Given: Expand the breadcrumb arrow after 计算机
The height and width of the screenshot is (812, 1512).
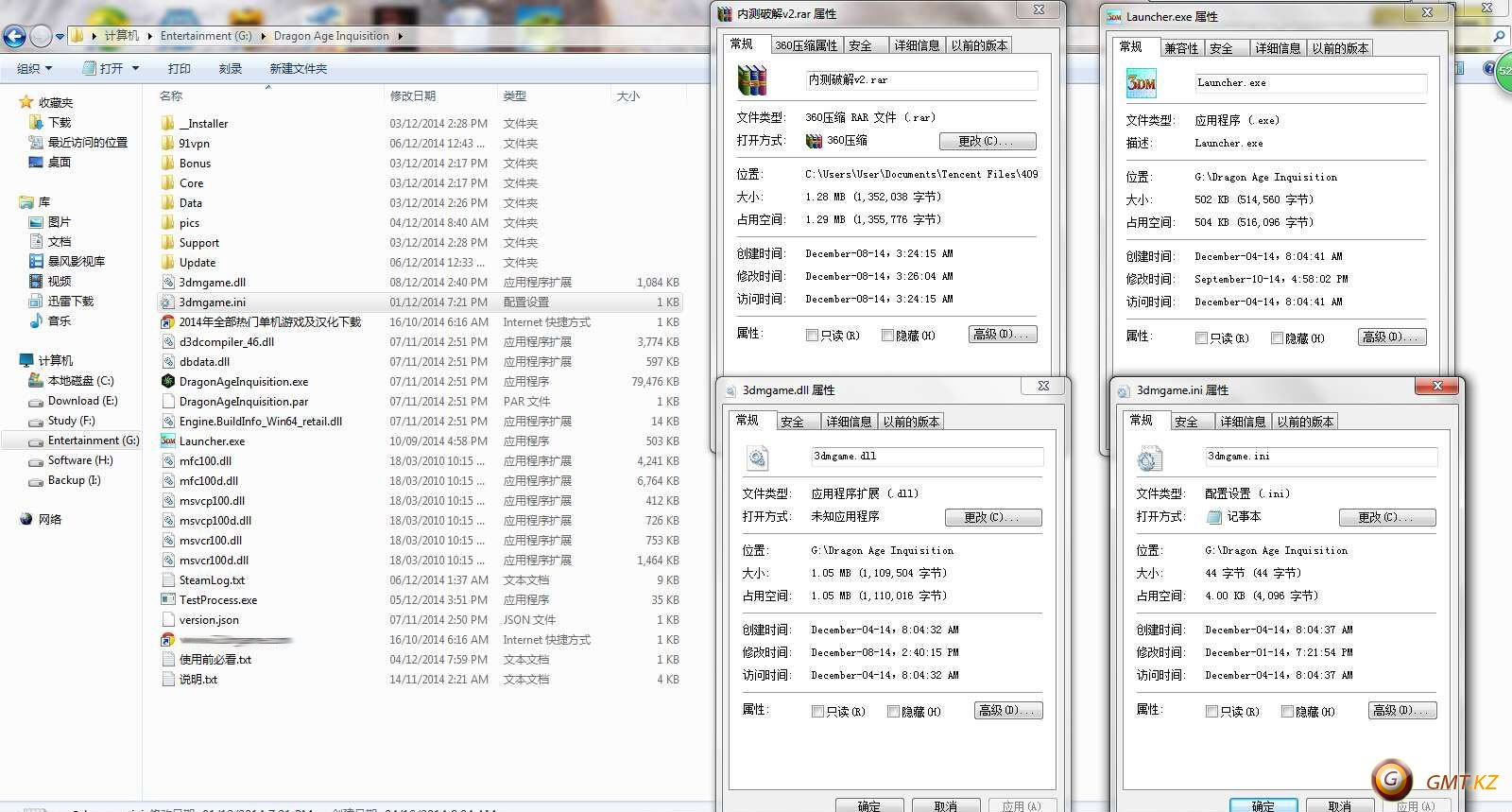Looking at the screenshot, I should tap(149, 37).
